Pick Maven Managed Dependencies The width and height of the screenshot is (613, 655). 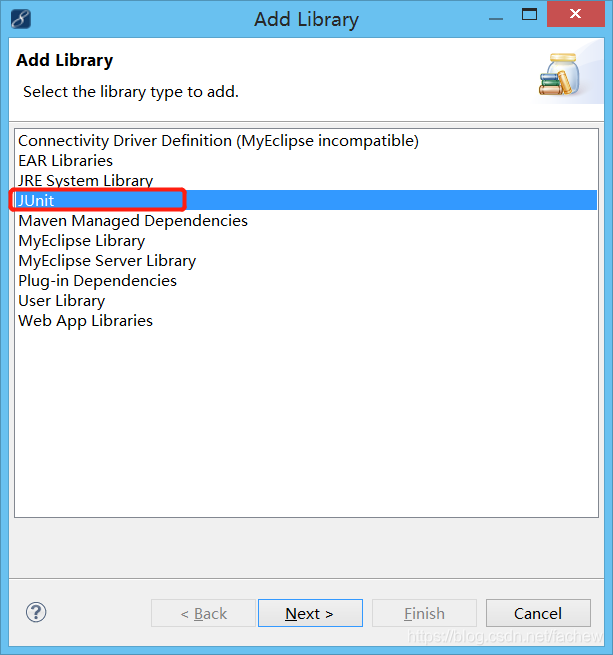coord(305,221)
